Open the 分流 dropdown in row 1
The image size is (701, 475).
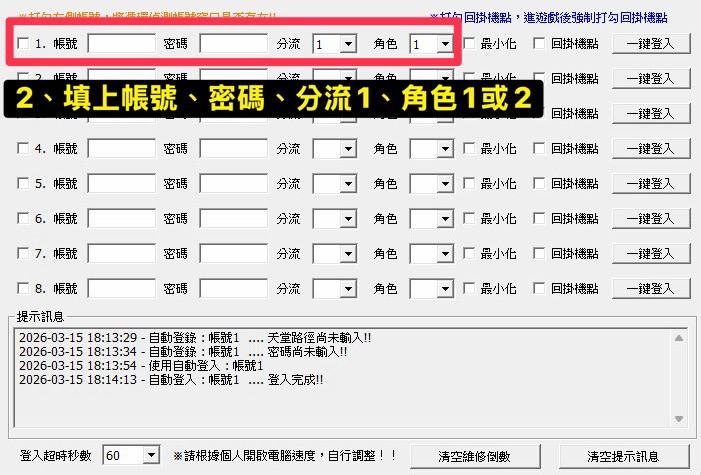click(x=348, y=44)
